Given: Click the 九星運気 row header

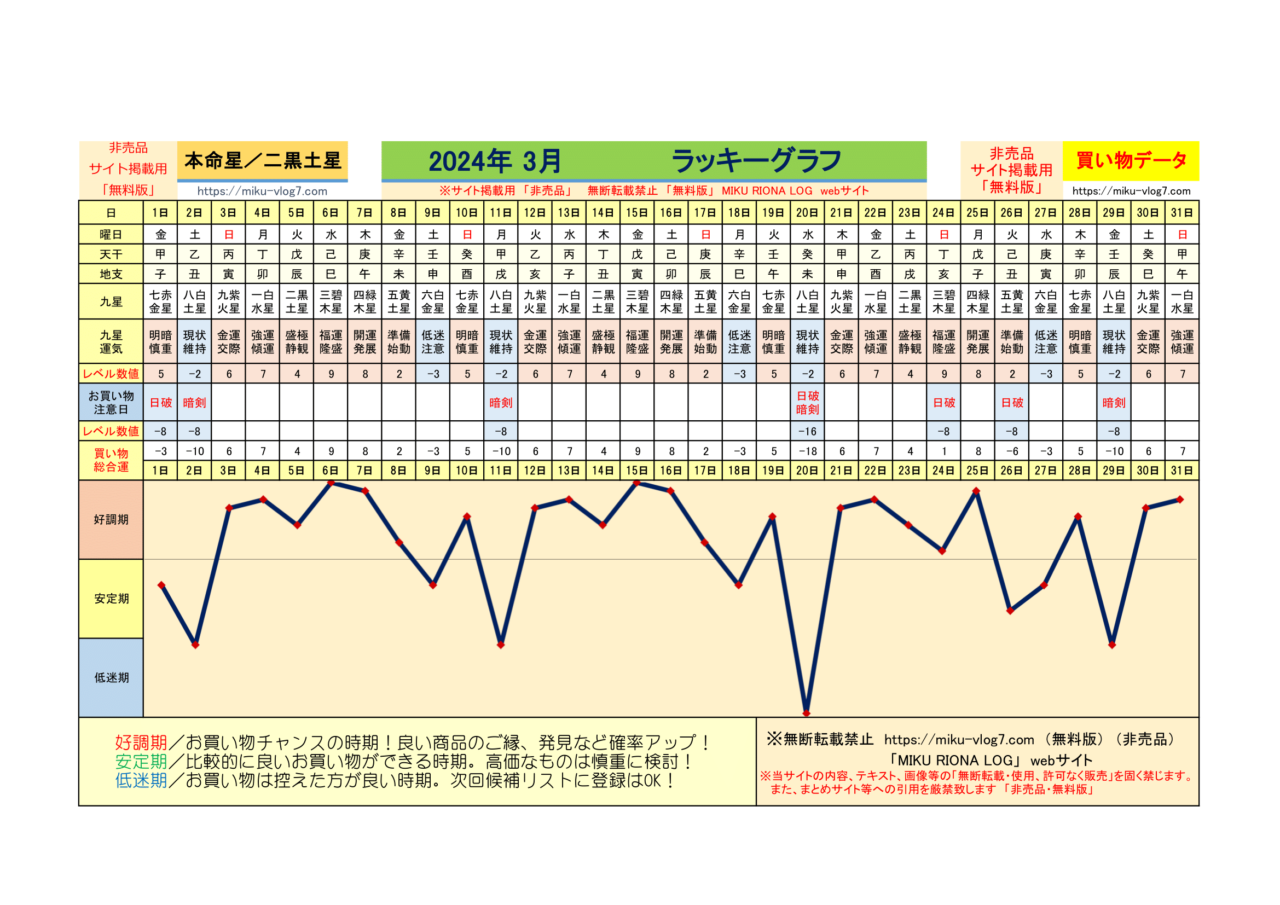Looking at the screenshot, I should tap(111, 342).
